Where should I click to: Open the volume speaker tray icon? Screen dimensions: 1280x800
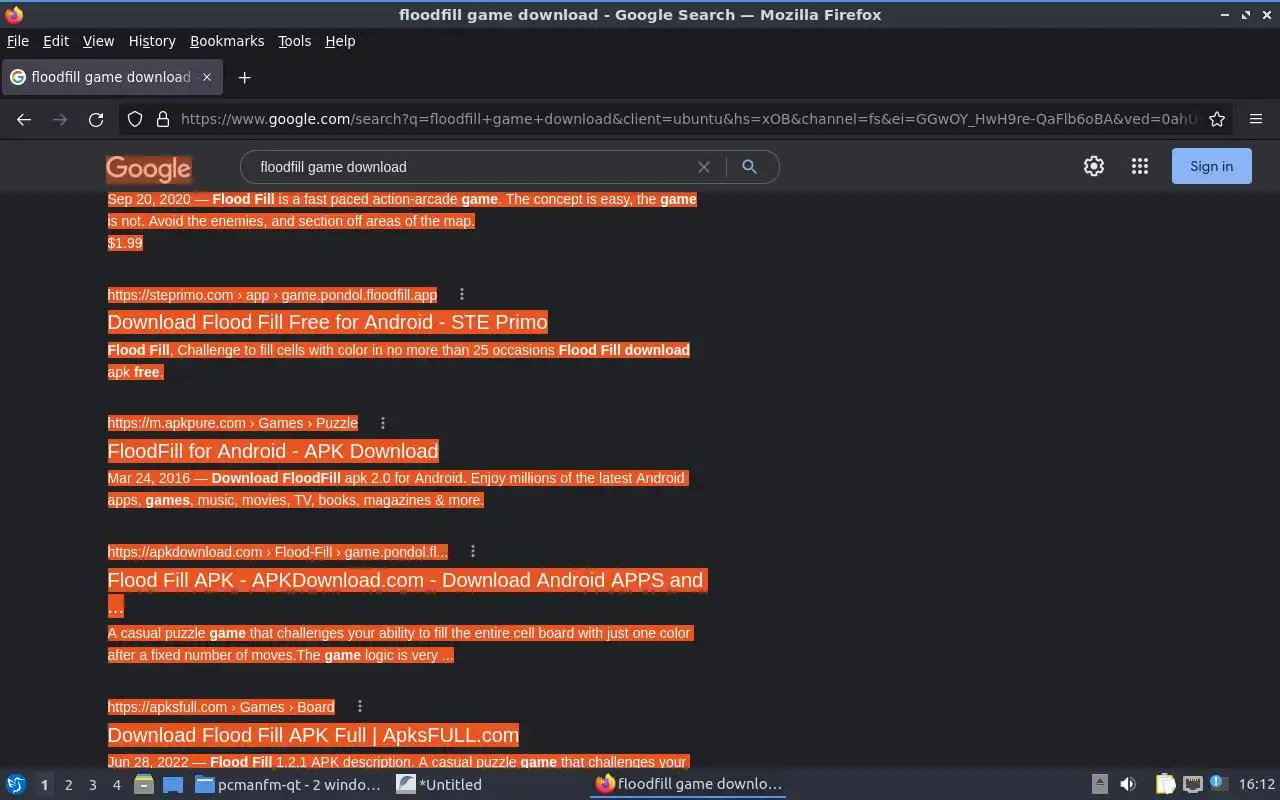[x=1128, y=785]
